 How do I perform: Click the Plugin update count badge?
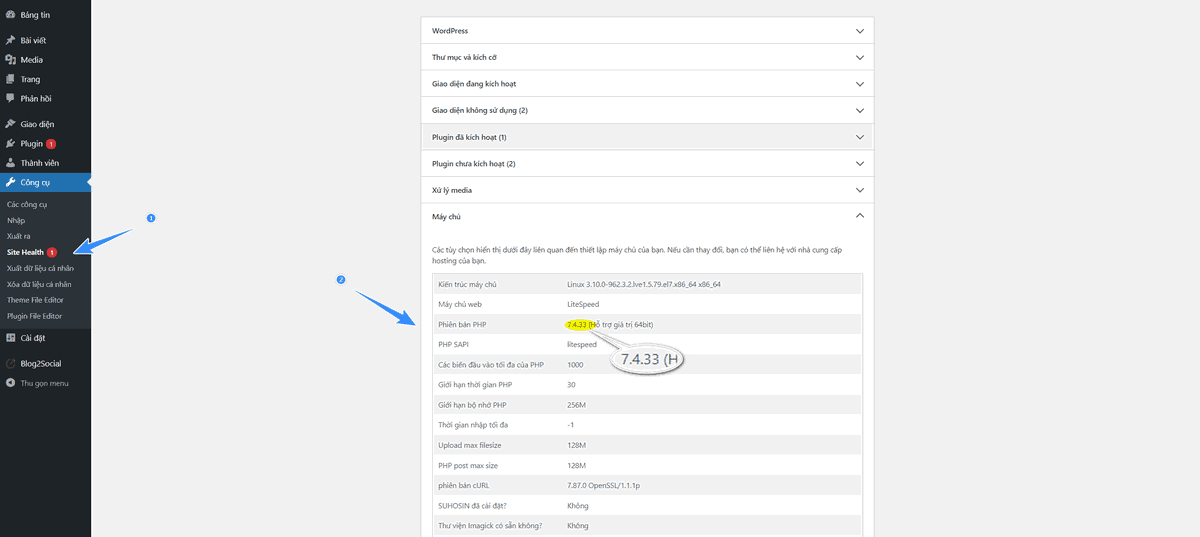tap(51, 144)
